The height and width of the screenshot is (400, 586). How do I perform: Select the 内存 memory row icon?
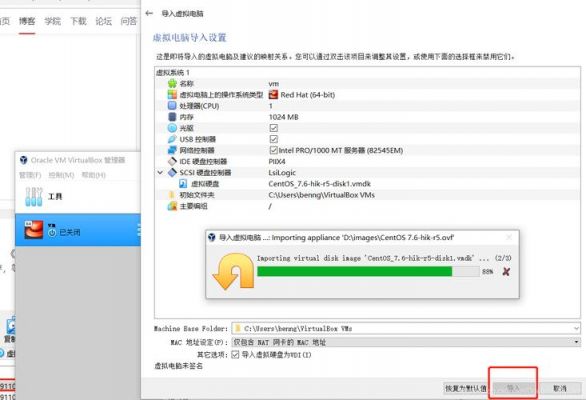pyautogui.click(x=172, y=117)
